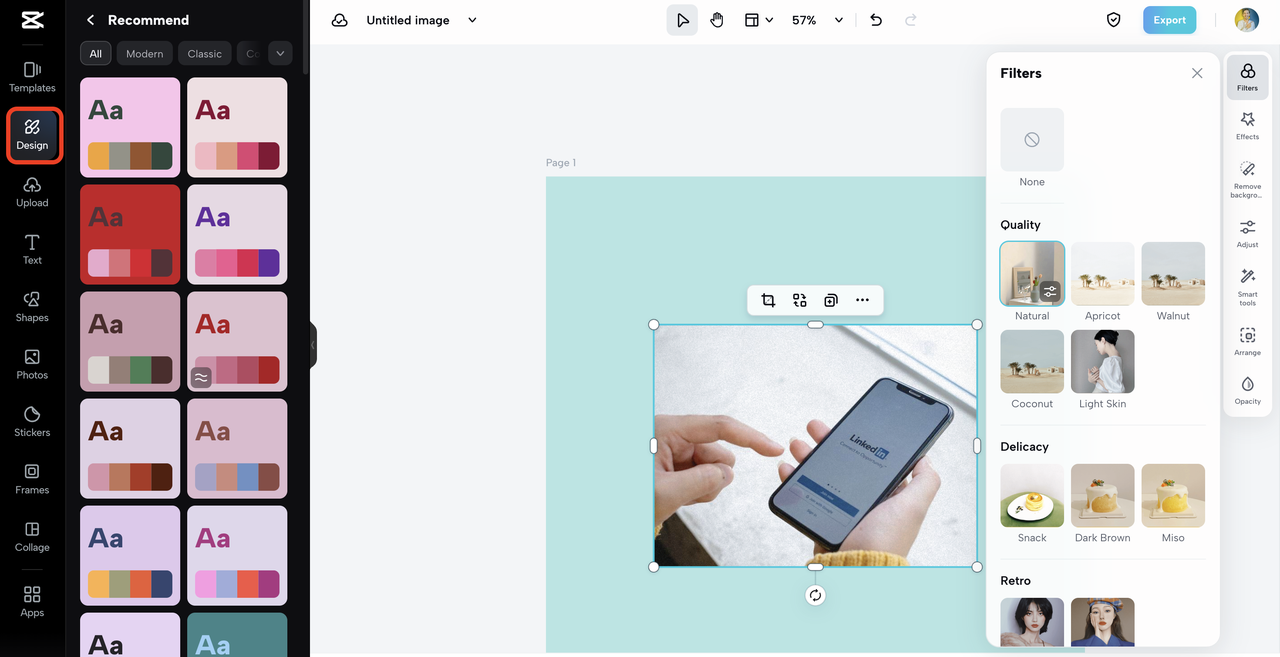Viewport: 1280px width, 657px height.
Task: Click the replace image icon in floating toolbar
Action: click(x=799, y=300)
